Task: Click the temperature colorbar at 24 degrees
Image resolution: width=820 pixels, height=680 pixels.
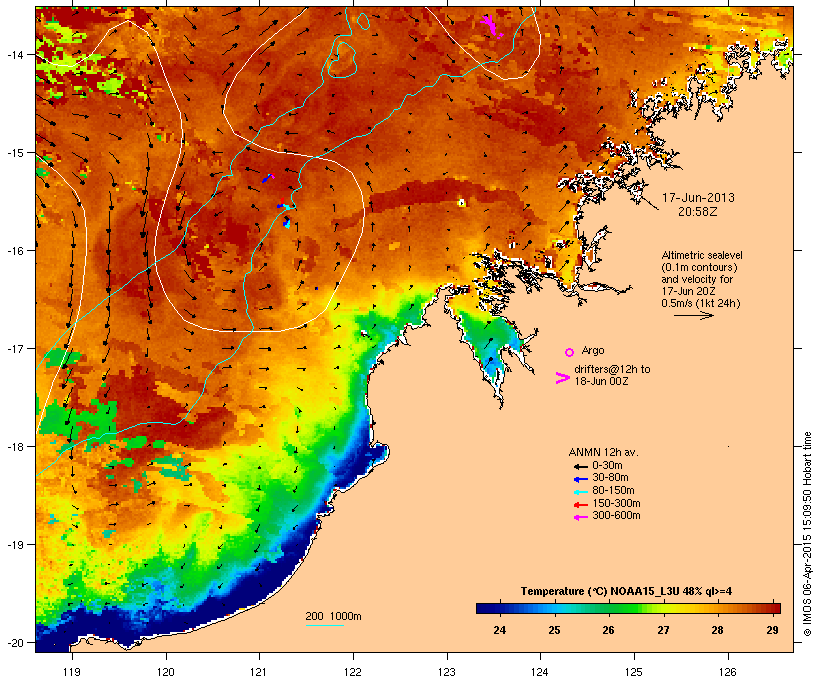Action: point(499,608)
